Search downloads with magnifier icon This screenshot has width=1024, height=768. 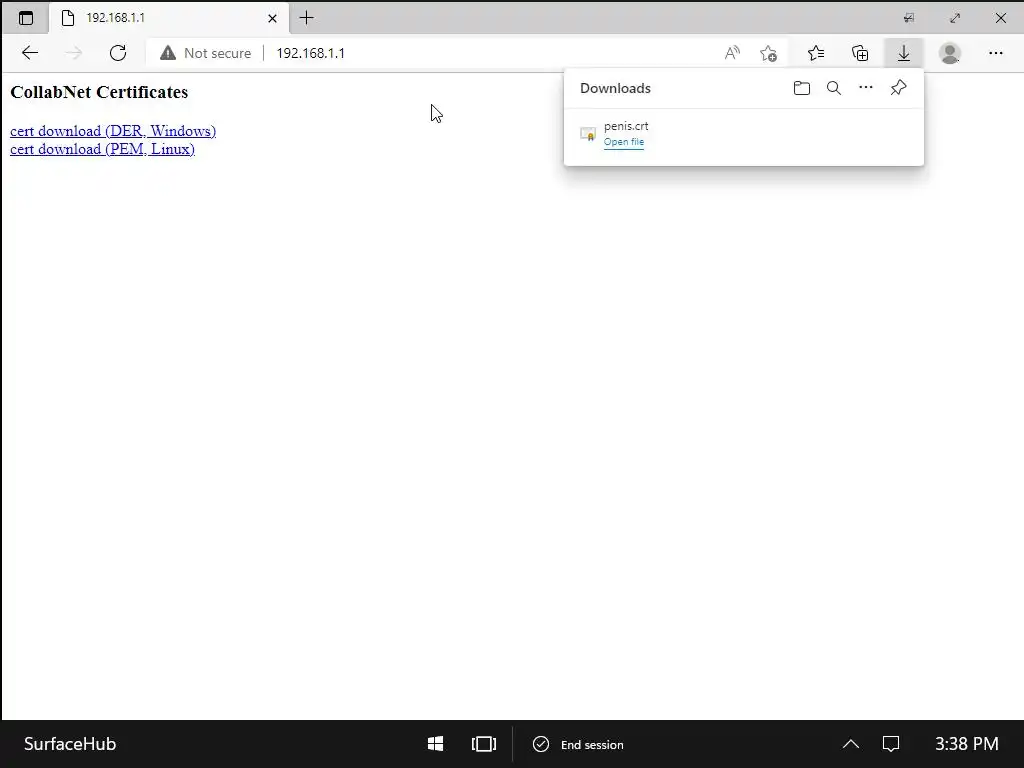point(833,88)
